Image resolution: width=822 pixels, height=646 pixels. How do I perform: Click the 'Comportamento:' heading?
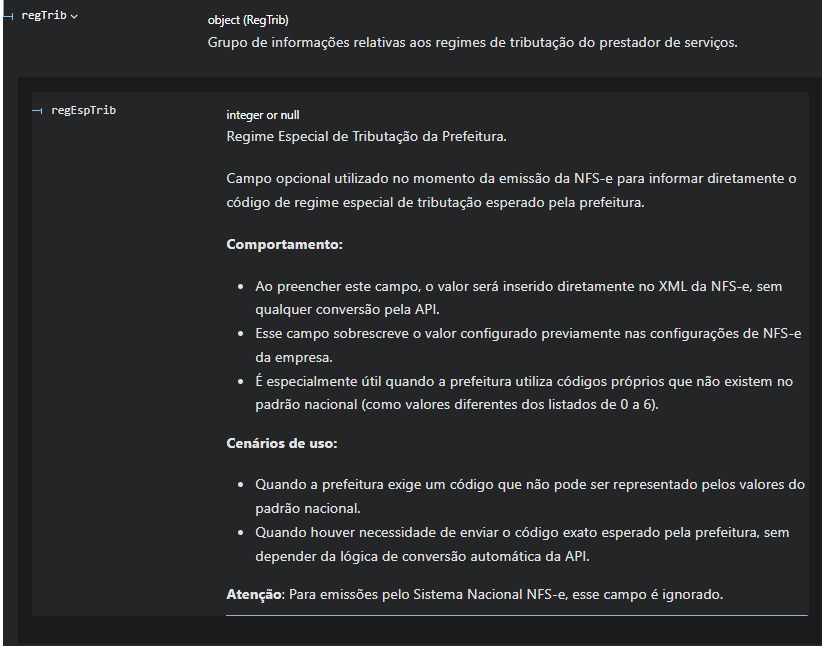tap(284, 244)
